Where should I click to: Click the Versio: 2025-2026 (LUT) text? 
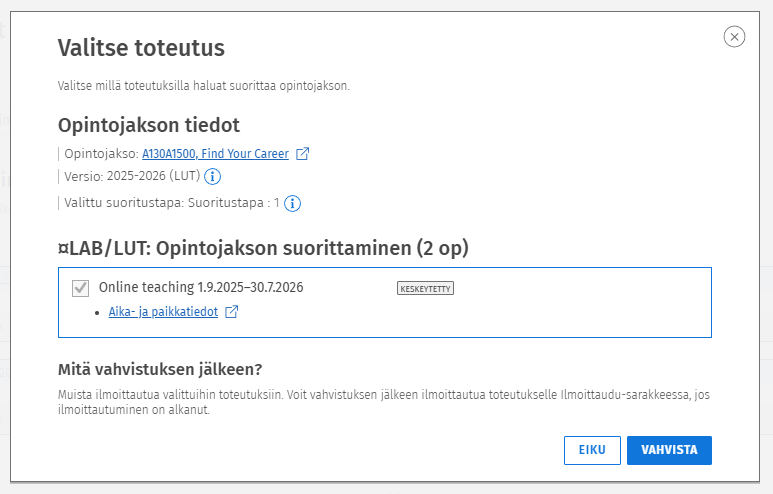132,176
